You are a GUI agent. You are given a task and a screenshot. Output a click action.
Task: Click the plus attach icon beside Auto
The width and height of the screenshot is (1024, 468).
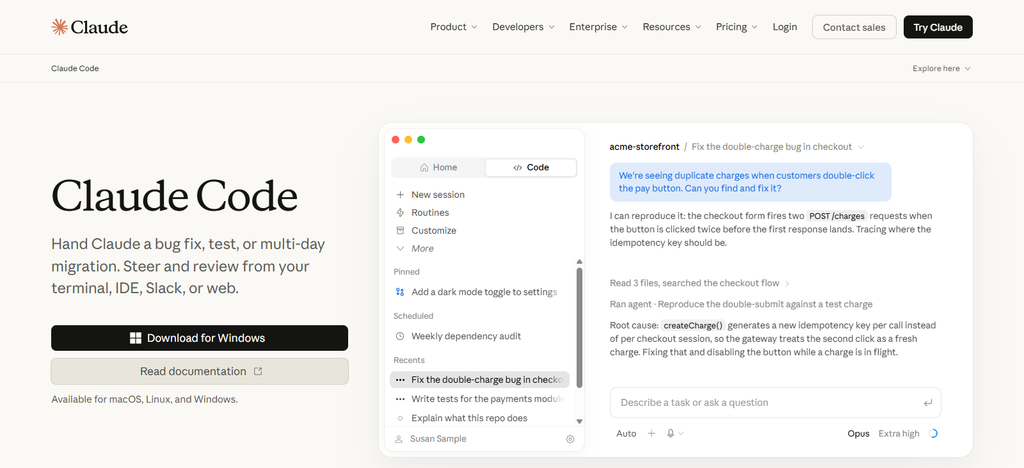tap(651, 433)
